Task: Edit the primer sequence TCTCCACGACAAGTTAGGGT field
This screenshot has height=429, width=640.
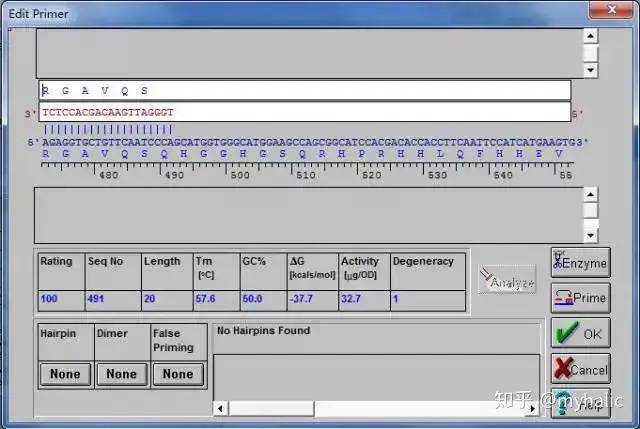Action: coord(304,112)
